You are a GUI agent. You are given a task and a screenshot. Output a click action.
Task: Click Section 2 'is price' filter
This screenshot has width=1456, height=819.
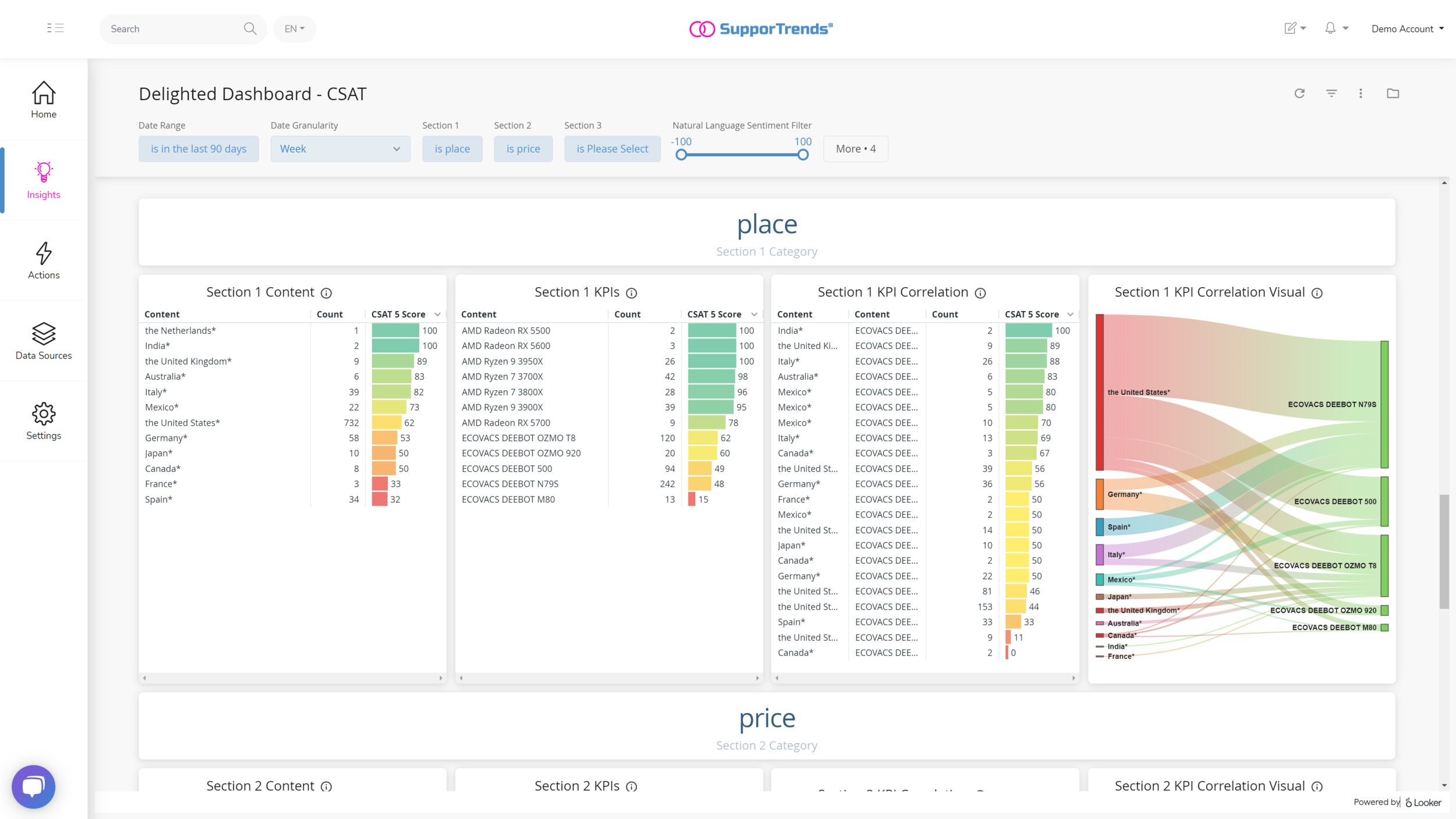[523, 149]
